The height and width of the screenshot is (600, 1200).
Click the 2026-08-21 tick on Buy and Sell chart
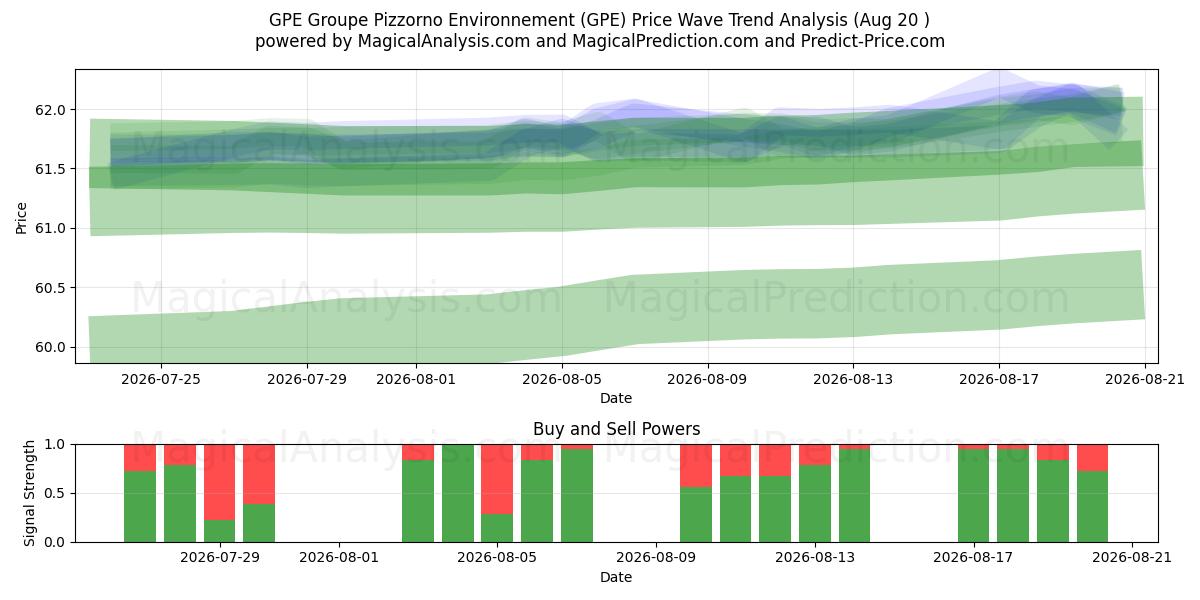pos(1132,558)
